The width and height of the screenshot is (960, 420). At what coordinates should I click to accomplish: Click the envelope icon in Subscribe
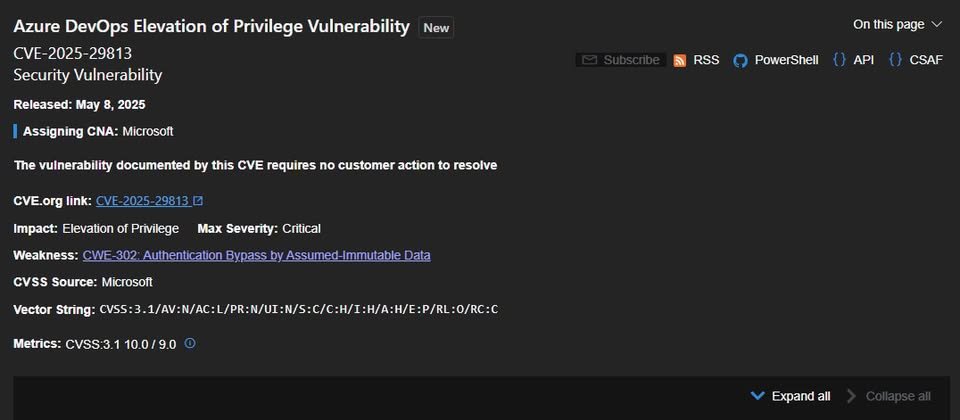pyautogui.click(x=589, y=60)
